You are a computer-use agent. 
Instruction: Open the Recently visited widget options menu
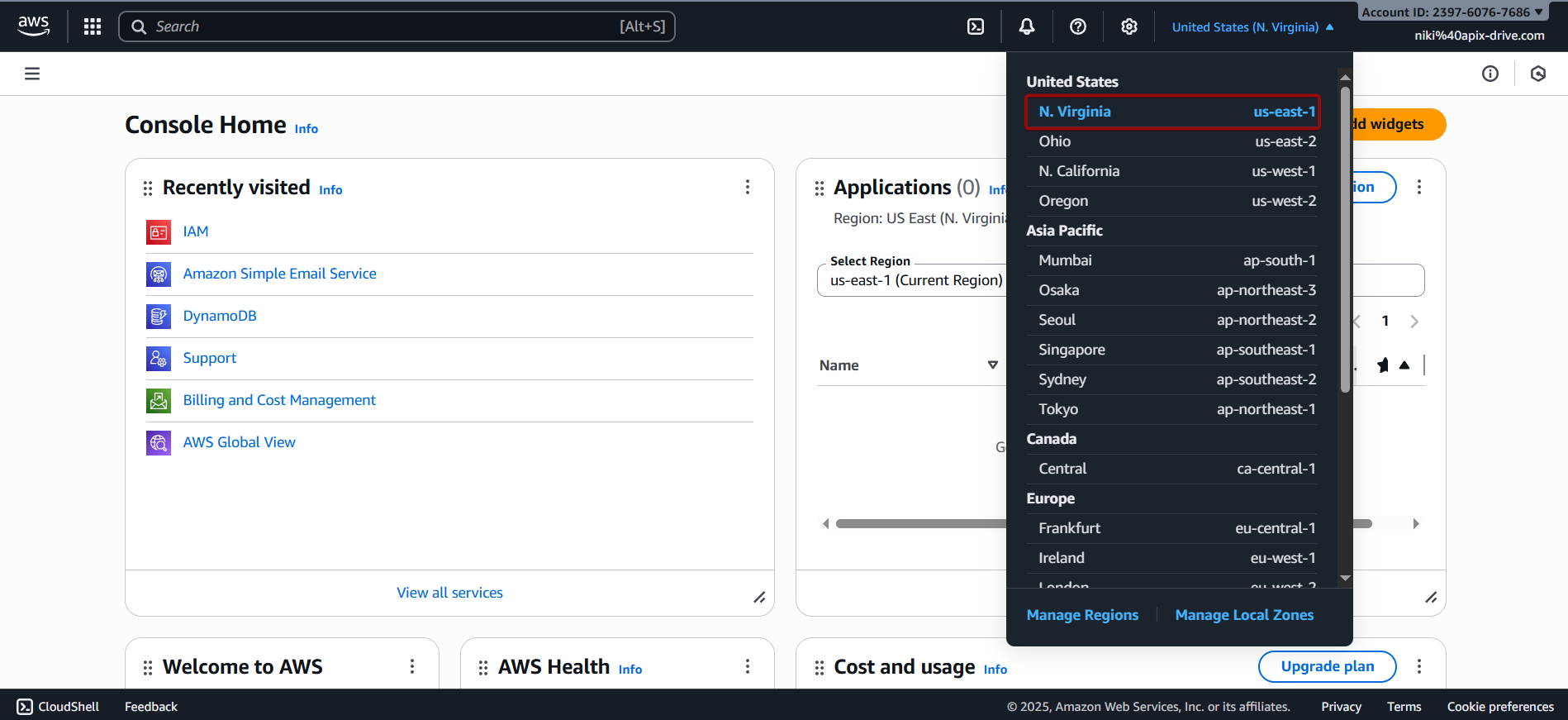coord(748,188)
